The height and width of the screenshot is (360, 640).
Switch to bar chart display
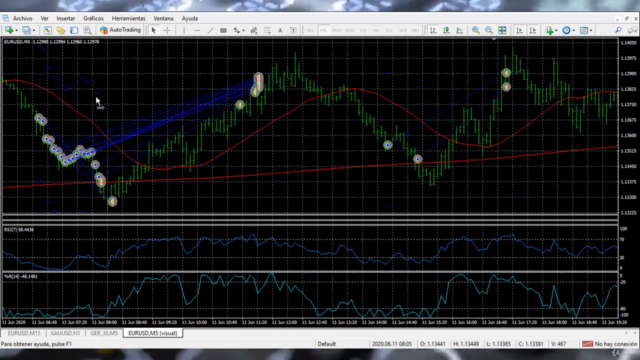[x=433, y=30]
